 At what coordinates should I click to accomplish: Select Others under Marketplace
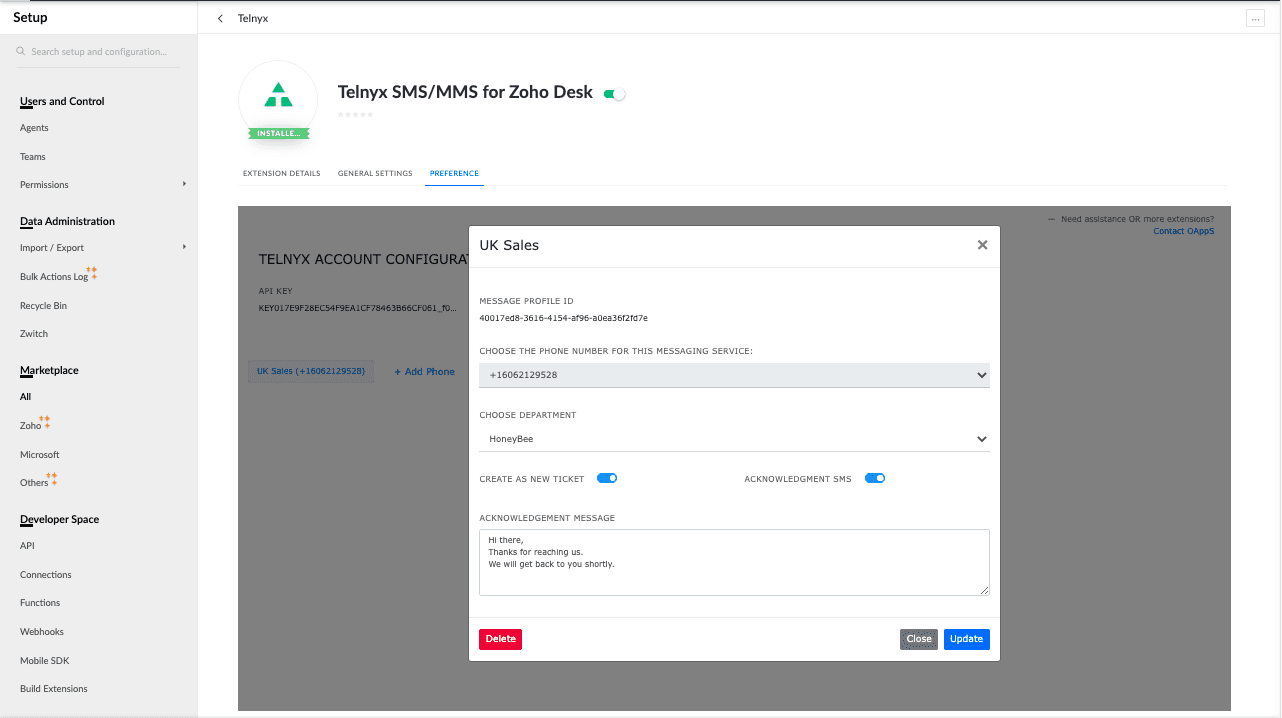34,483
